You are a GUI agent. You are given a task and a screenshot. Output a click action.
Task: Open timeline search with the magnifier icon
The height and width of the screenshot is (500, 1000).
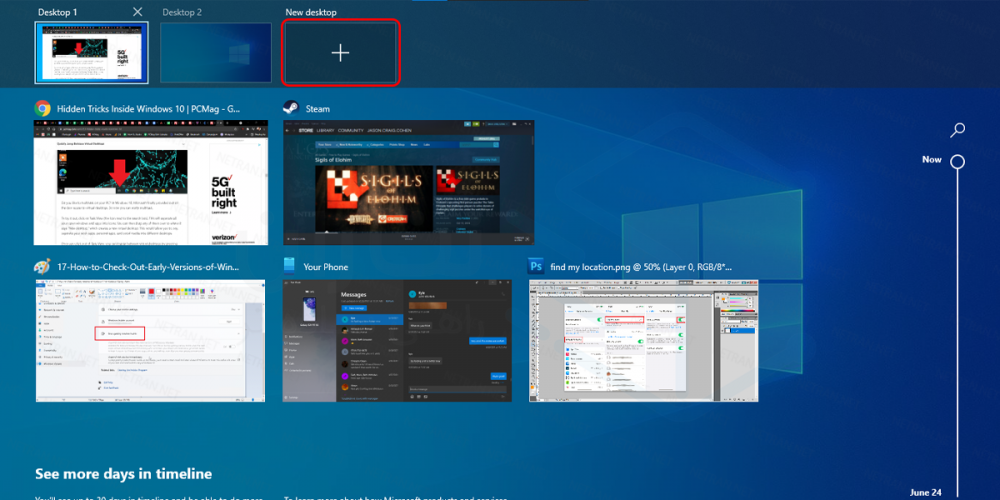(x=958, y=129)
